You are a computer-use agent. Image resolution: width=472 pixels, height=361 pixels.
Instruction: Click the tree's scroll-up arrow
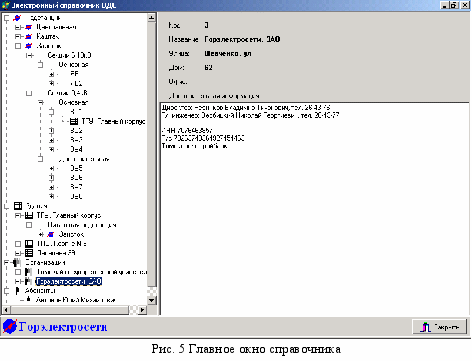152,18
